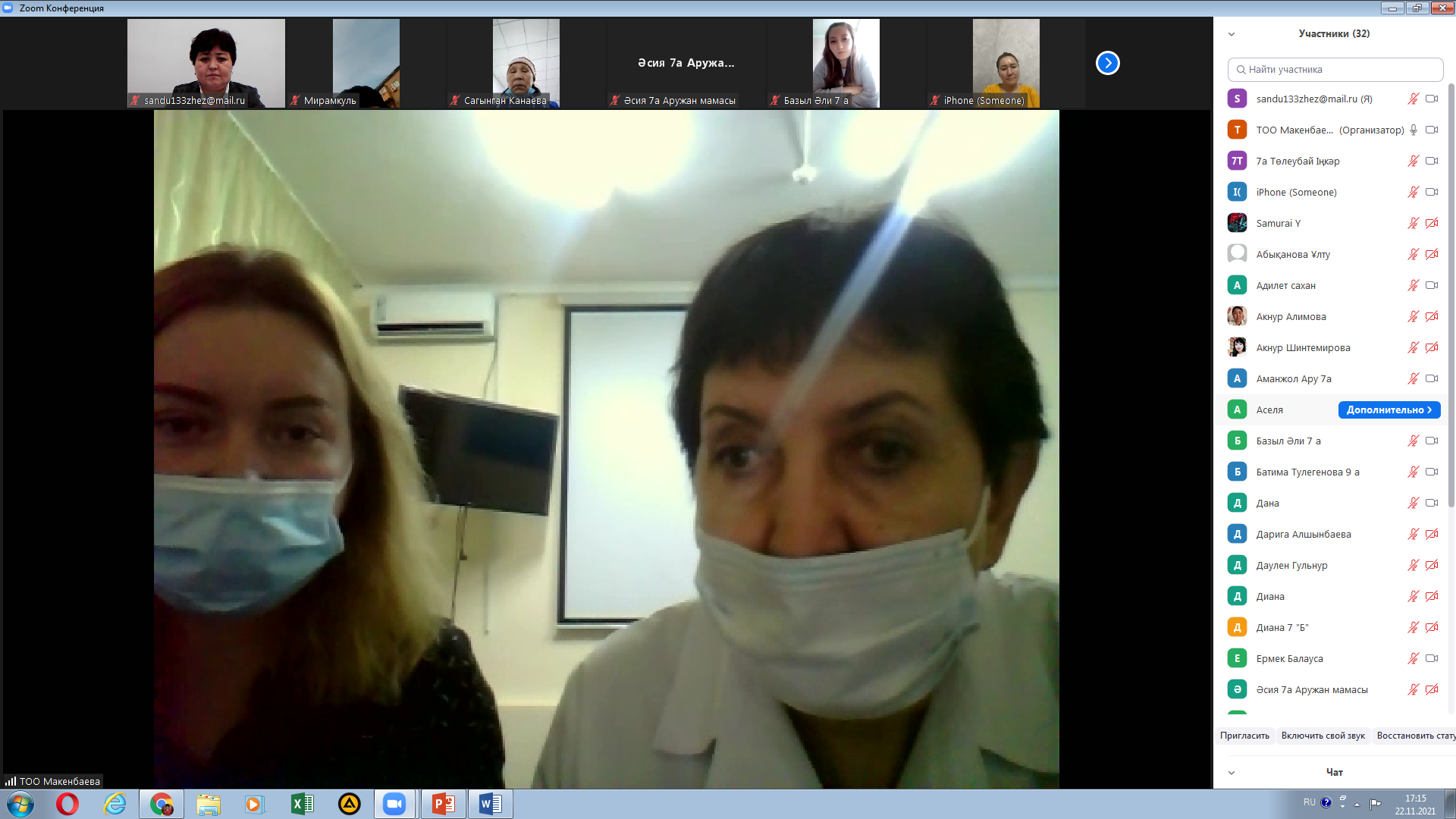
Task: Collapse the Участники panel chevron
Action: click(1232, 34)
